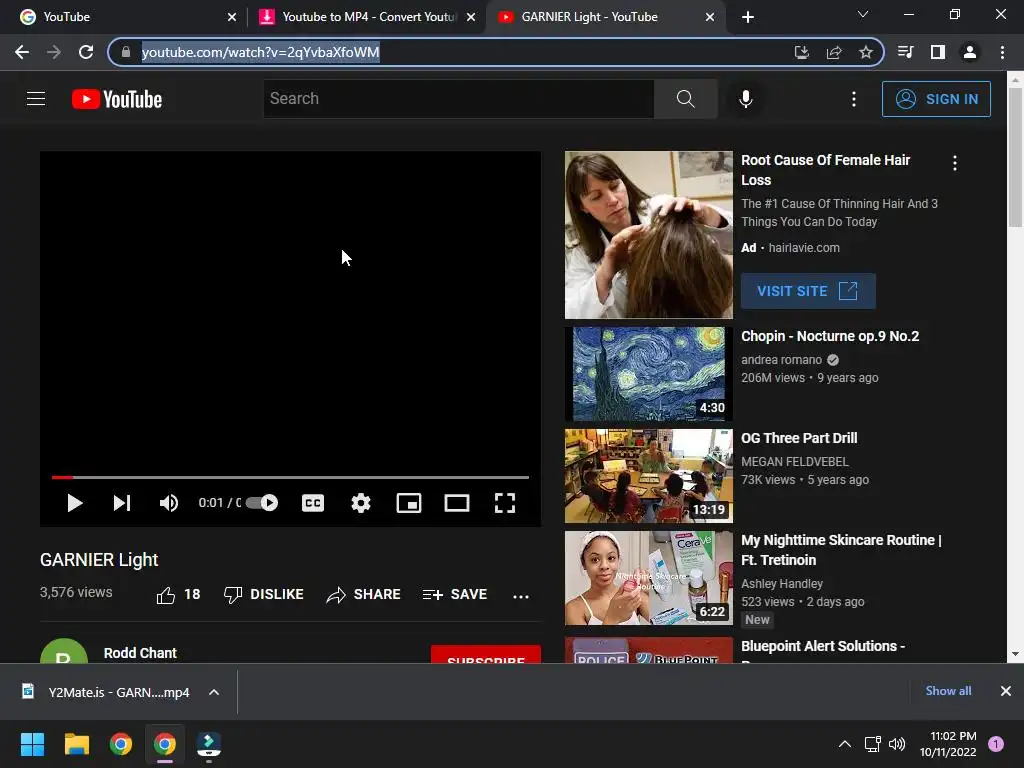Open more actions ellipsis under video
This screenshot has height=768, width=1024.
pyautogui.click(x=520, y=596)
